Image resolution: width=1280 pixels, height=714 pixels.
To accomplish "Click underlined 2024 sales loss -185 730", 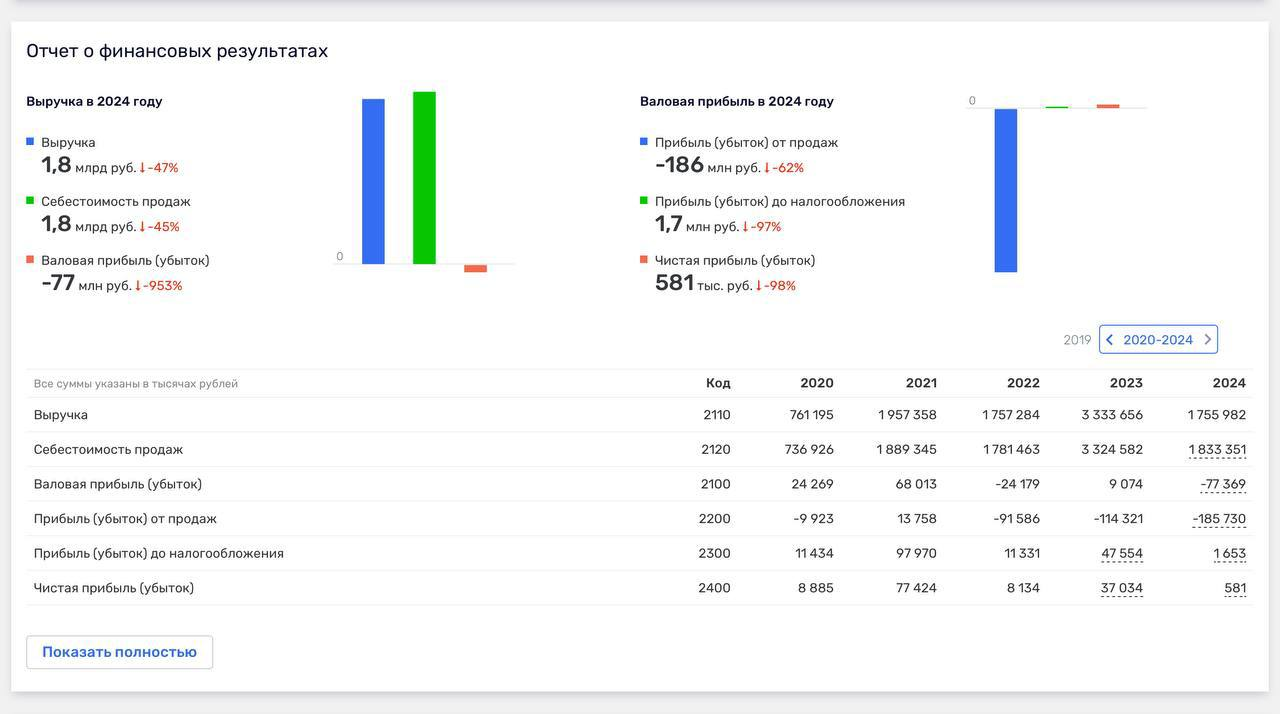I will coord(1219,519).
